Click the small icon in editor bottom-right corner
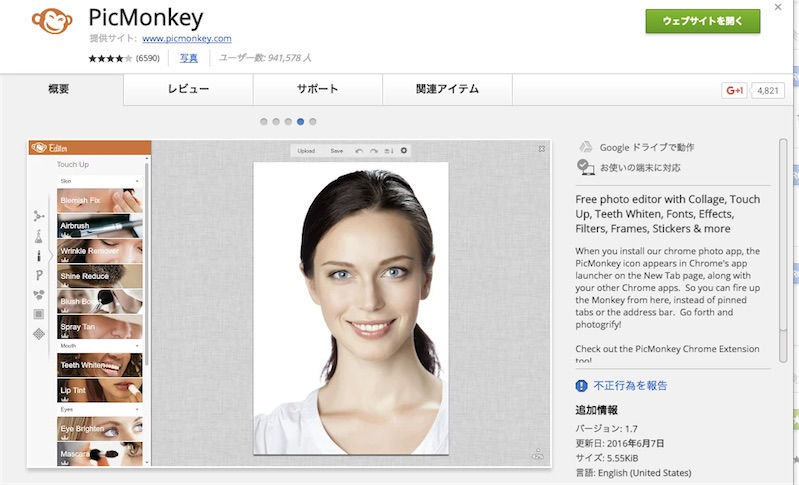Screen dimensions: 799x485 coord(538,454)
